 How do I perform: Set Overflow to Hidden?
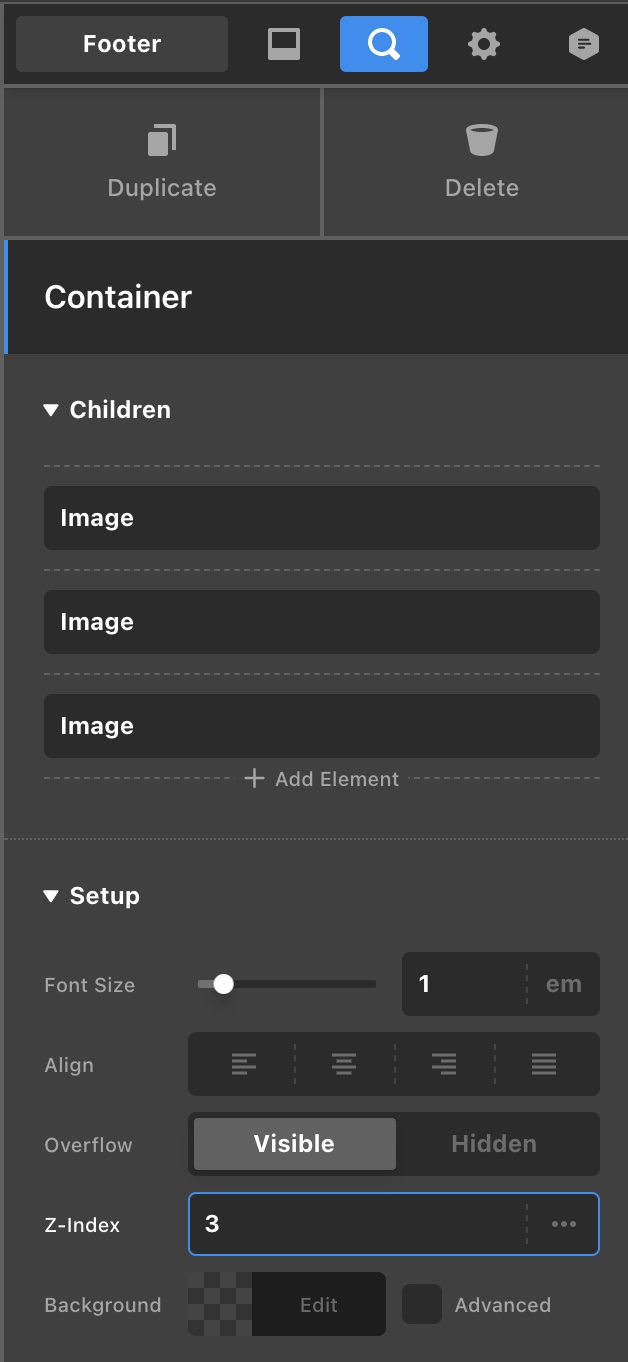(494, 1144)
